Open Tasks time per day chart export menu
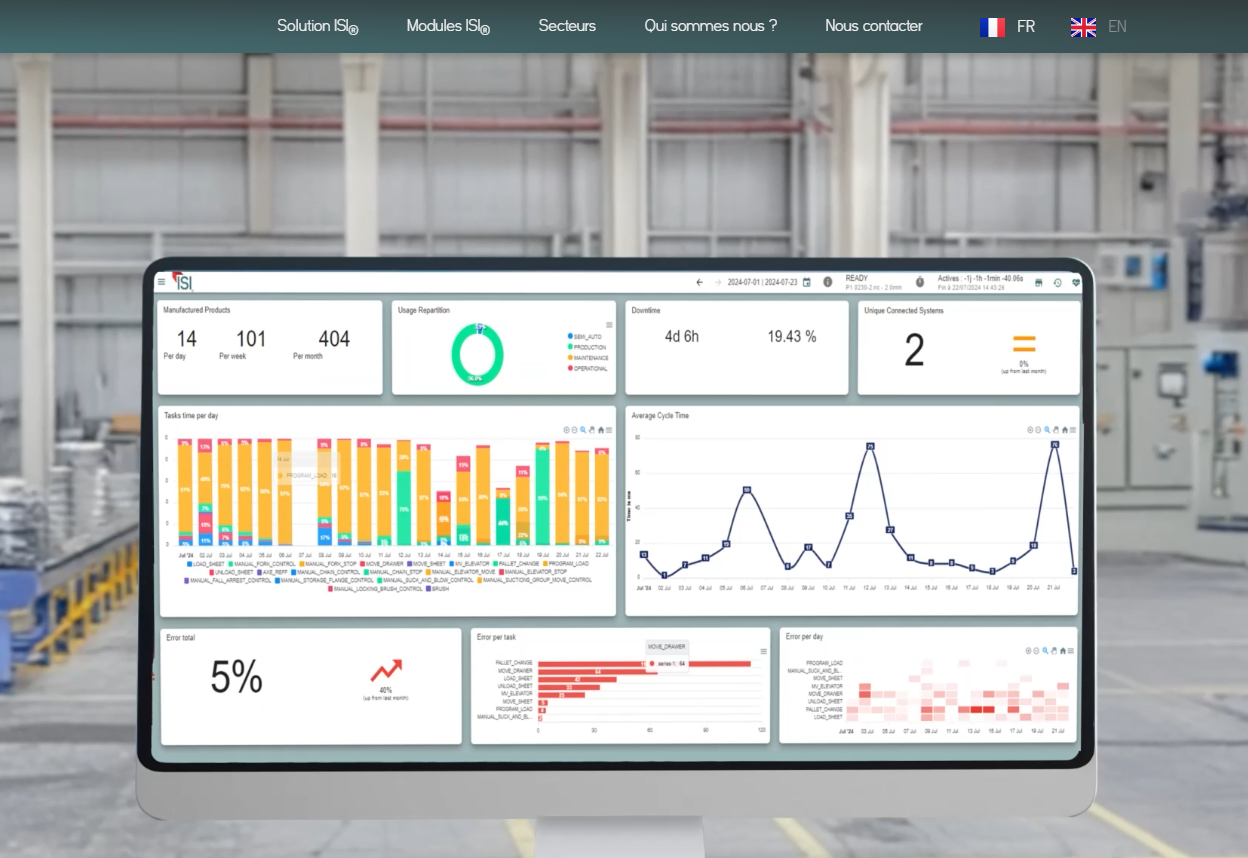The width and height of the screenshot is (1248, 858). 609,430
